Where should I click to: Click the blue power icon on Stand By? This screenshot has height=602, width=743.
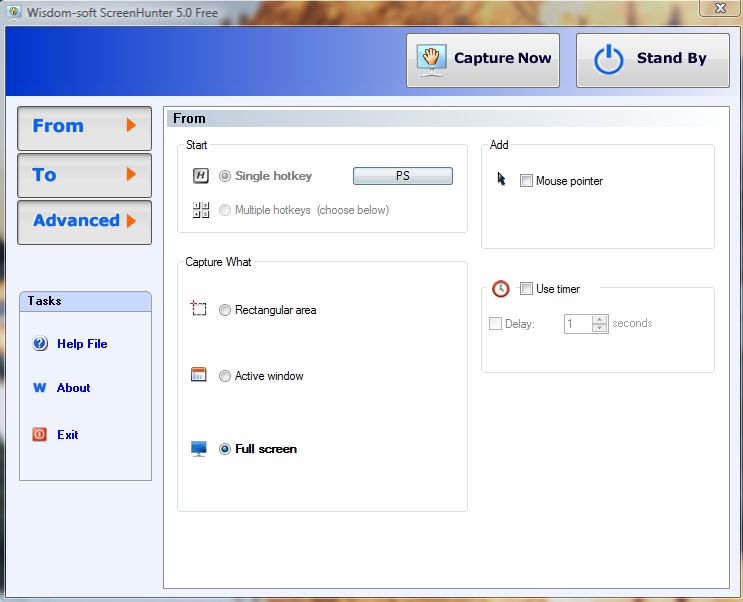(x=608, y=60)
